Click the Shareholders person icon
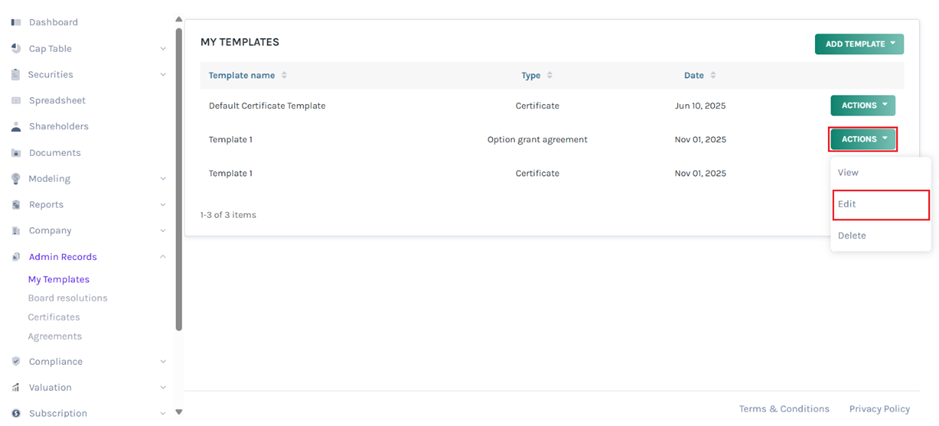This screenshot has width=939, height=426. pos(16,126)
